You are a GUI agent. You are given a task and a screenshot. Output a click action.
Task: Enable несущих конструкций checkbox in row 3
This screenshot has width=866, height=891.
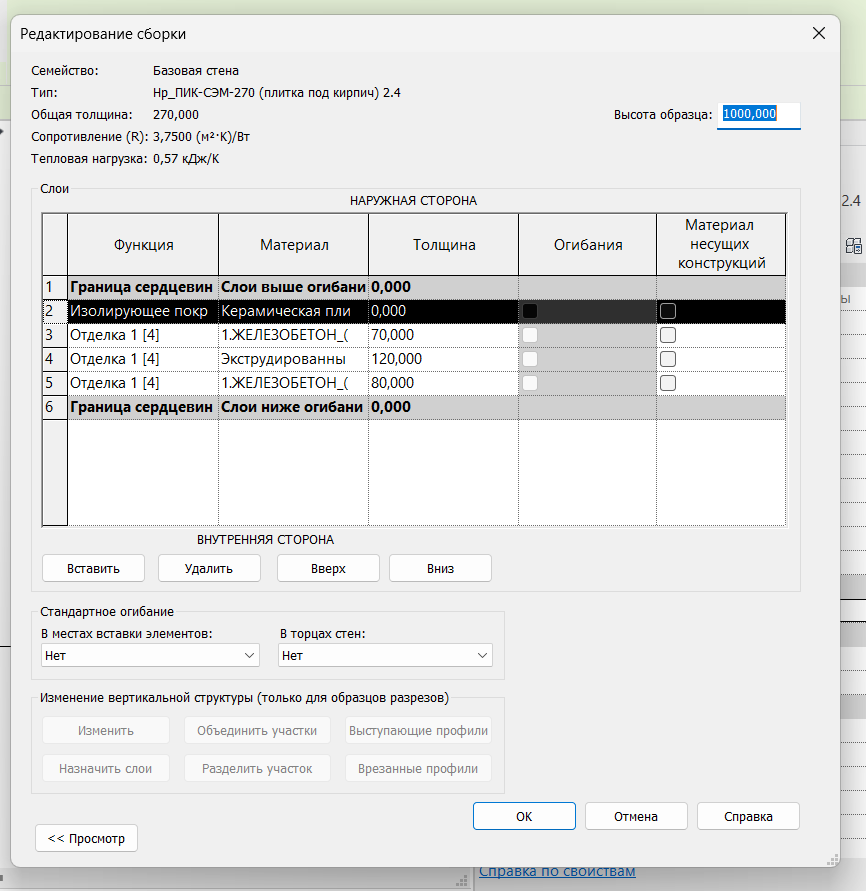pos(668,335)
